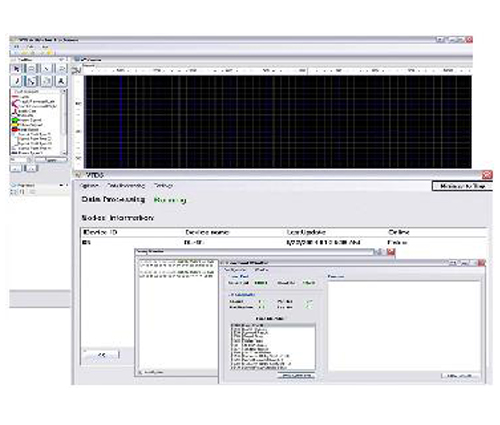Pick the green symbol item in list
500x425 pixels.
click(x=27, y=120)
